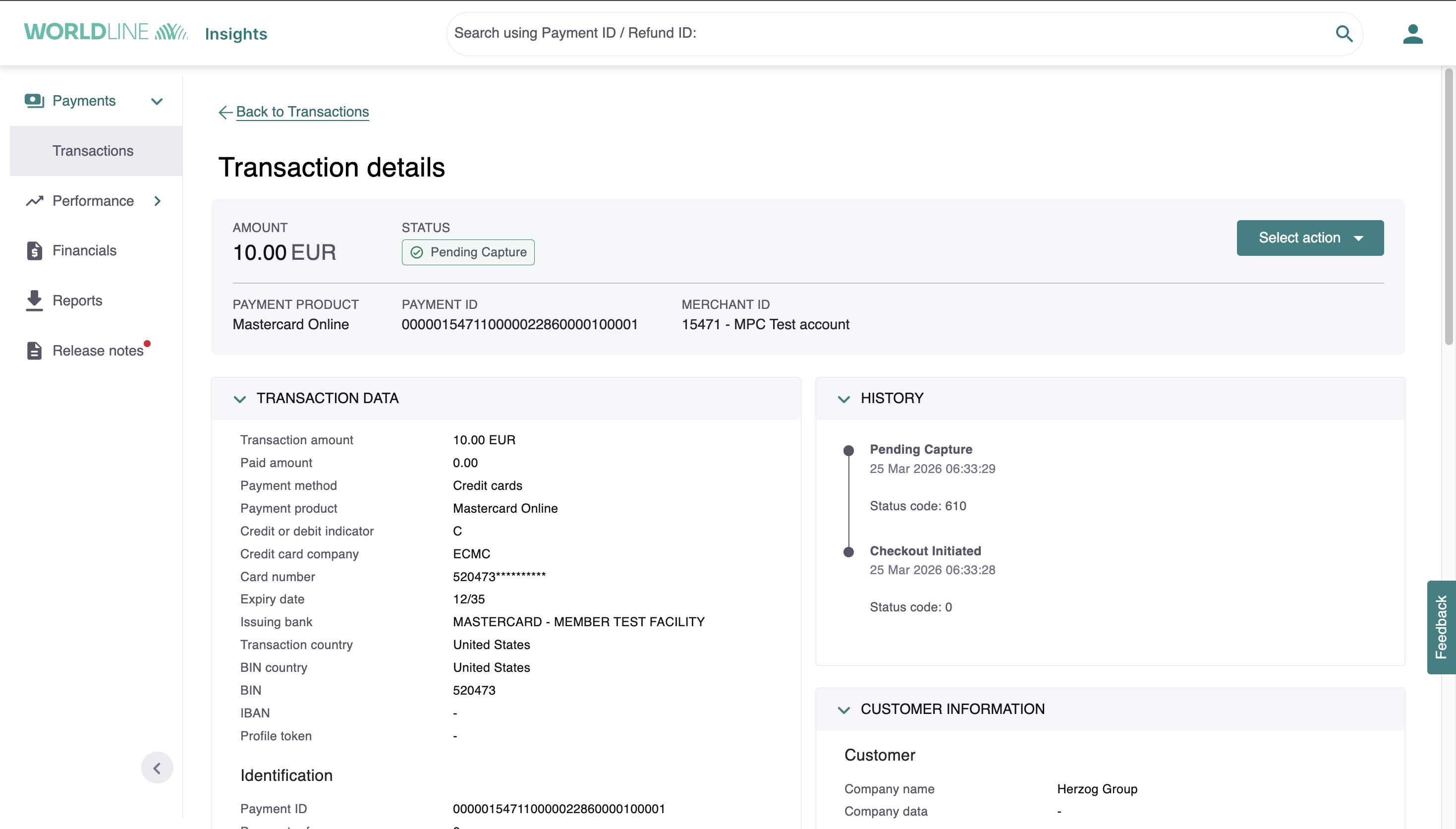
Task: Click the search magnifier icon
Action: [1344, 34]
